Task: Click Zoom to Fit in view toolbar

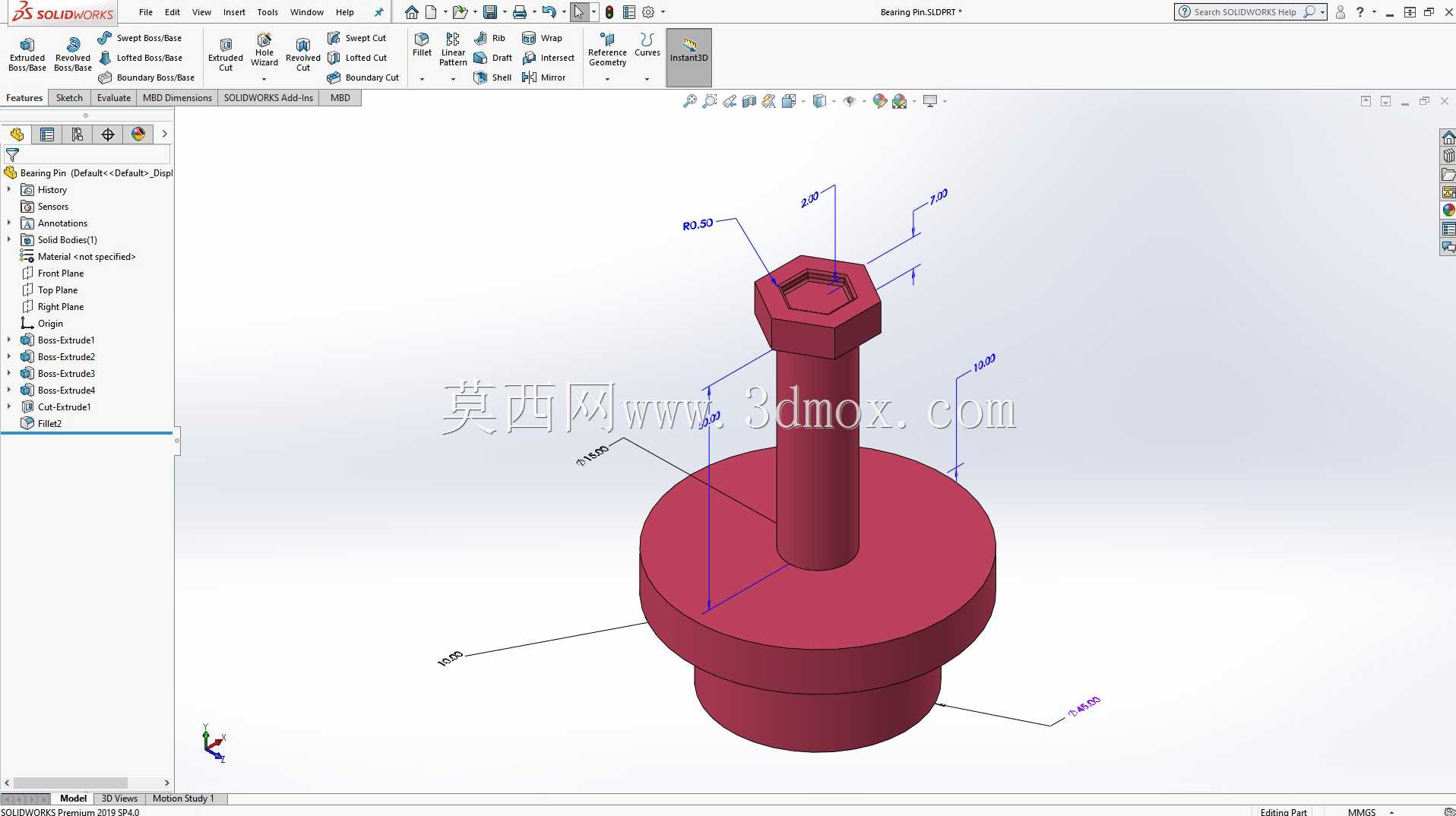Action: pyautogui.click(x=690, y=101)
